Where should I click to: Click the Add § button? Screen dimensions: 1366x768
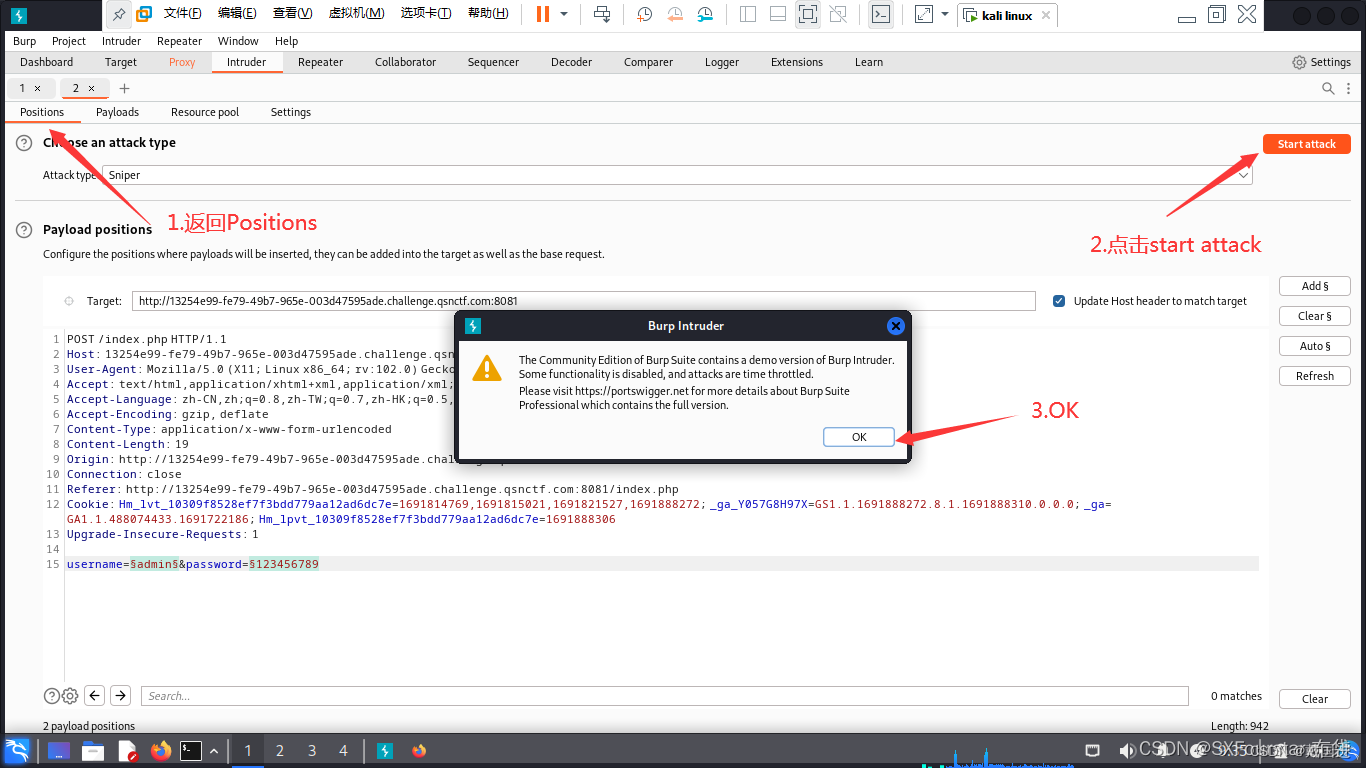[x=1315, y=286]
